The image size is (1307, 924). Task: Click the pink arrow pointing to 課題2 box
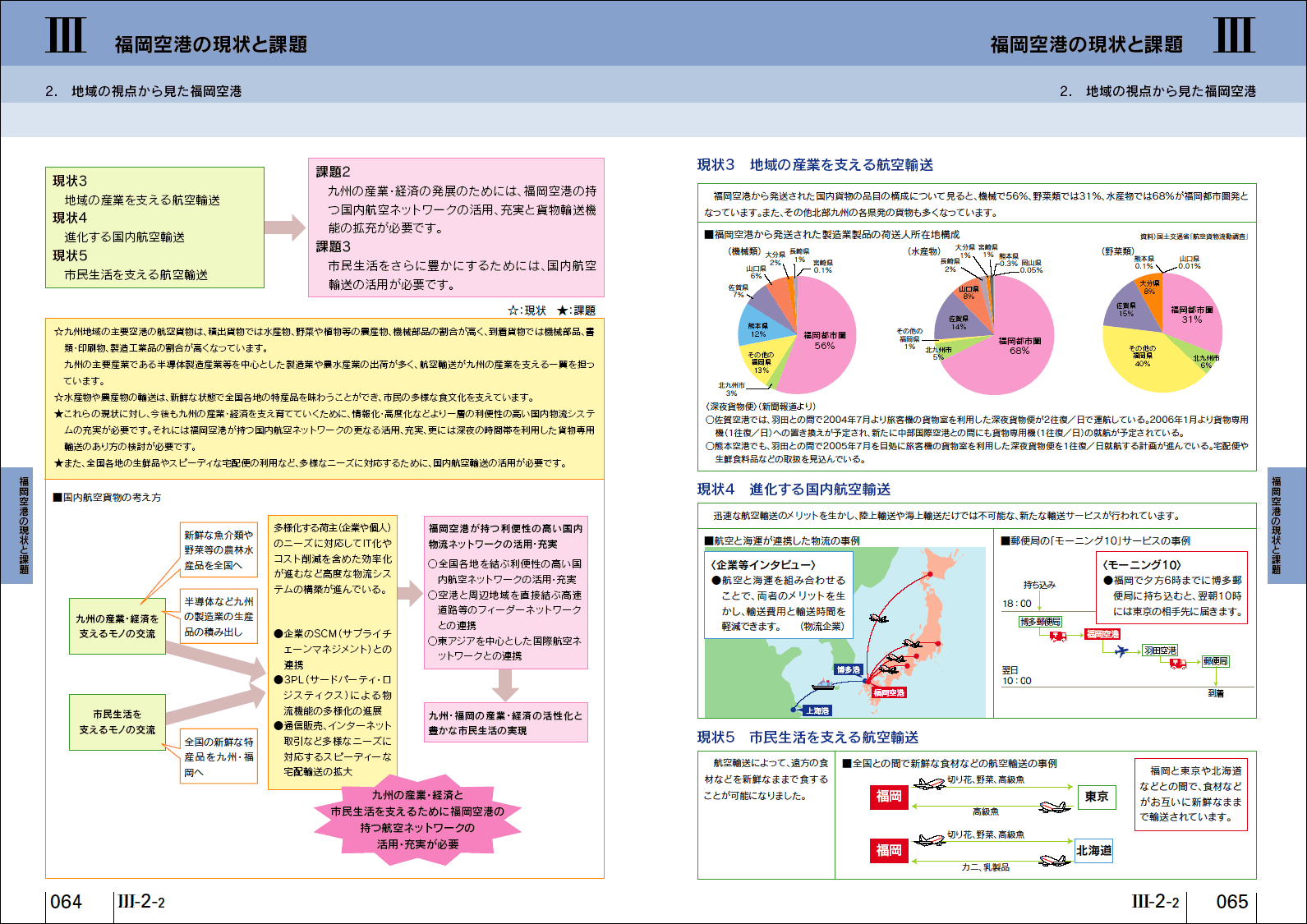[285, 228]
